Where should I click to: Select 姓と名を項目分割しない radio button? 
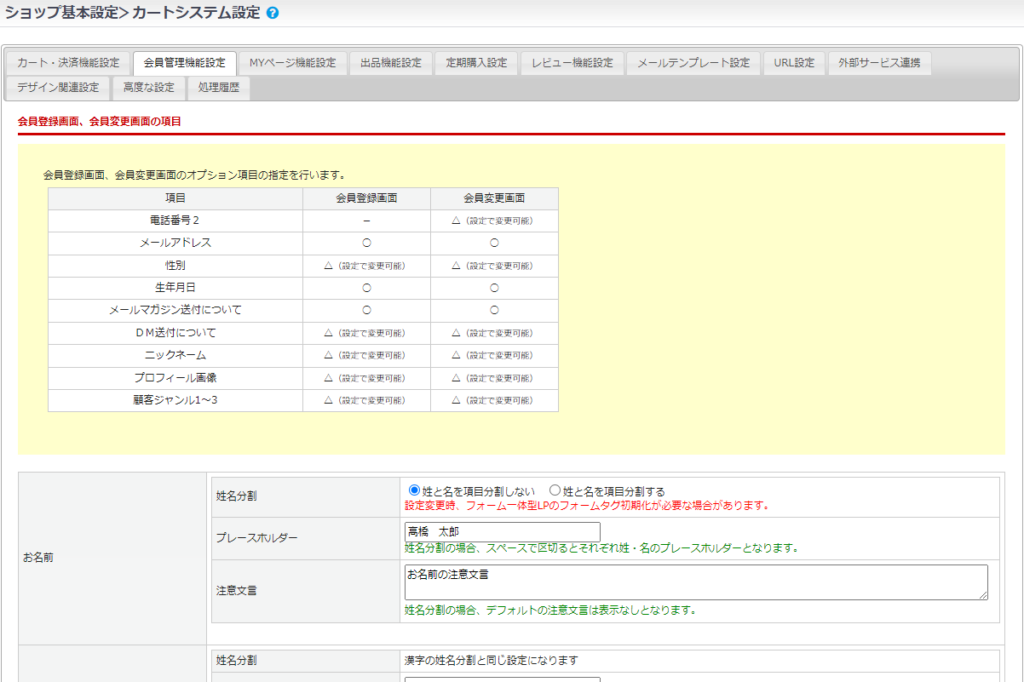coord(414,491)
